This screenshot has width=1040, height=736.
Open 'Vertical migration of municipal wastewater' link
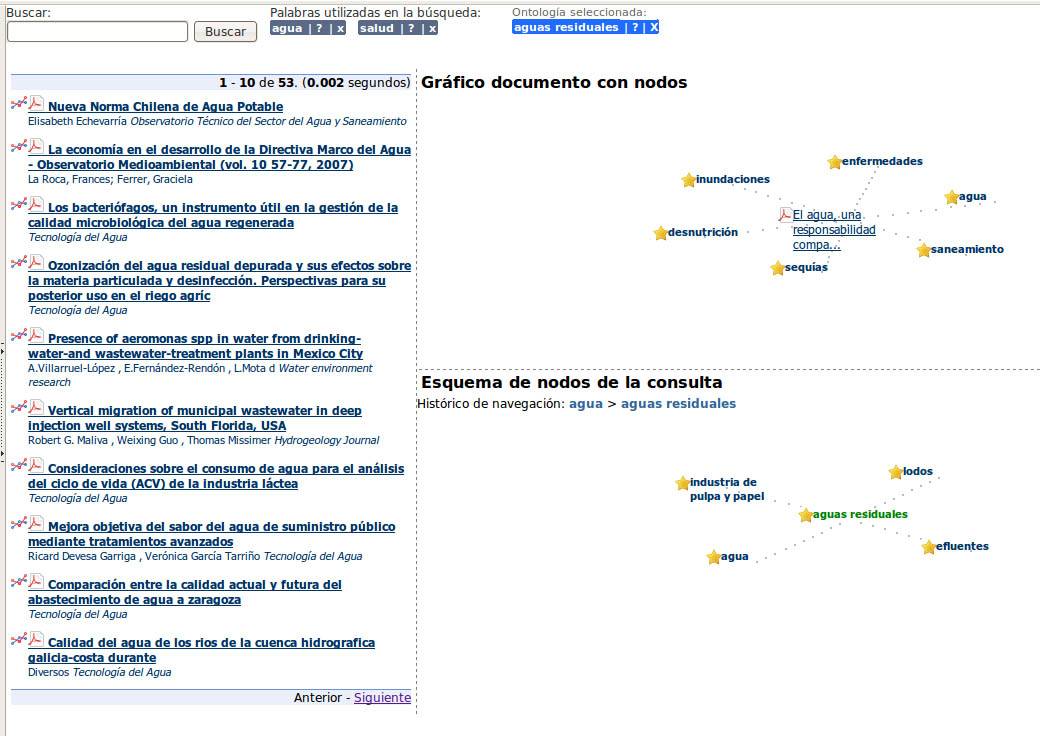(x=194, y=418)
